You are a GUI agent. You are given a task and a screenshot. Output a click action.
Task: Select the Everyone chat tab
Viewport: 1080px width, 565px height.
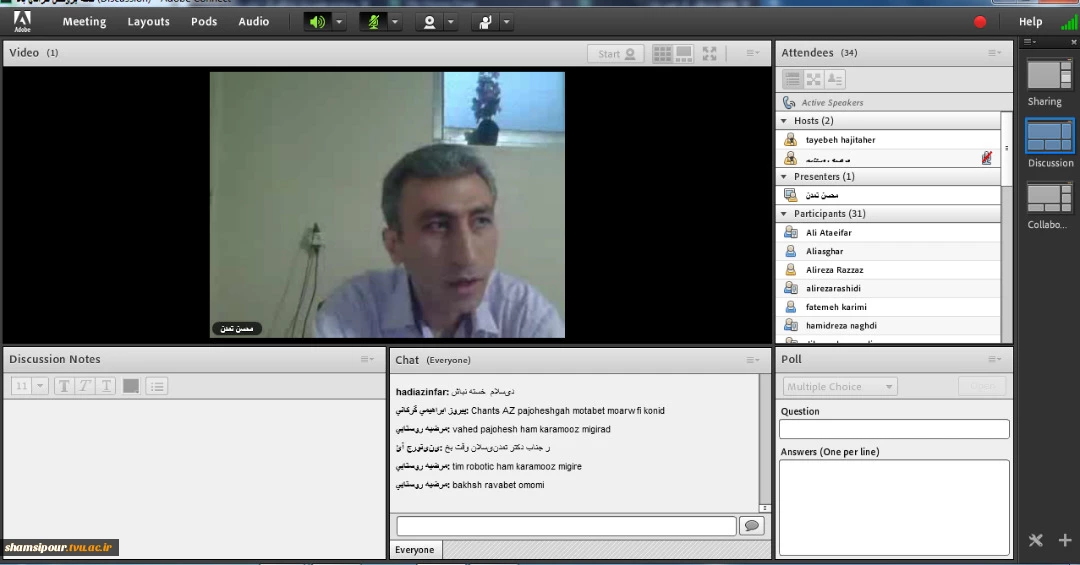coord(415,550)
